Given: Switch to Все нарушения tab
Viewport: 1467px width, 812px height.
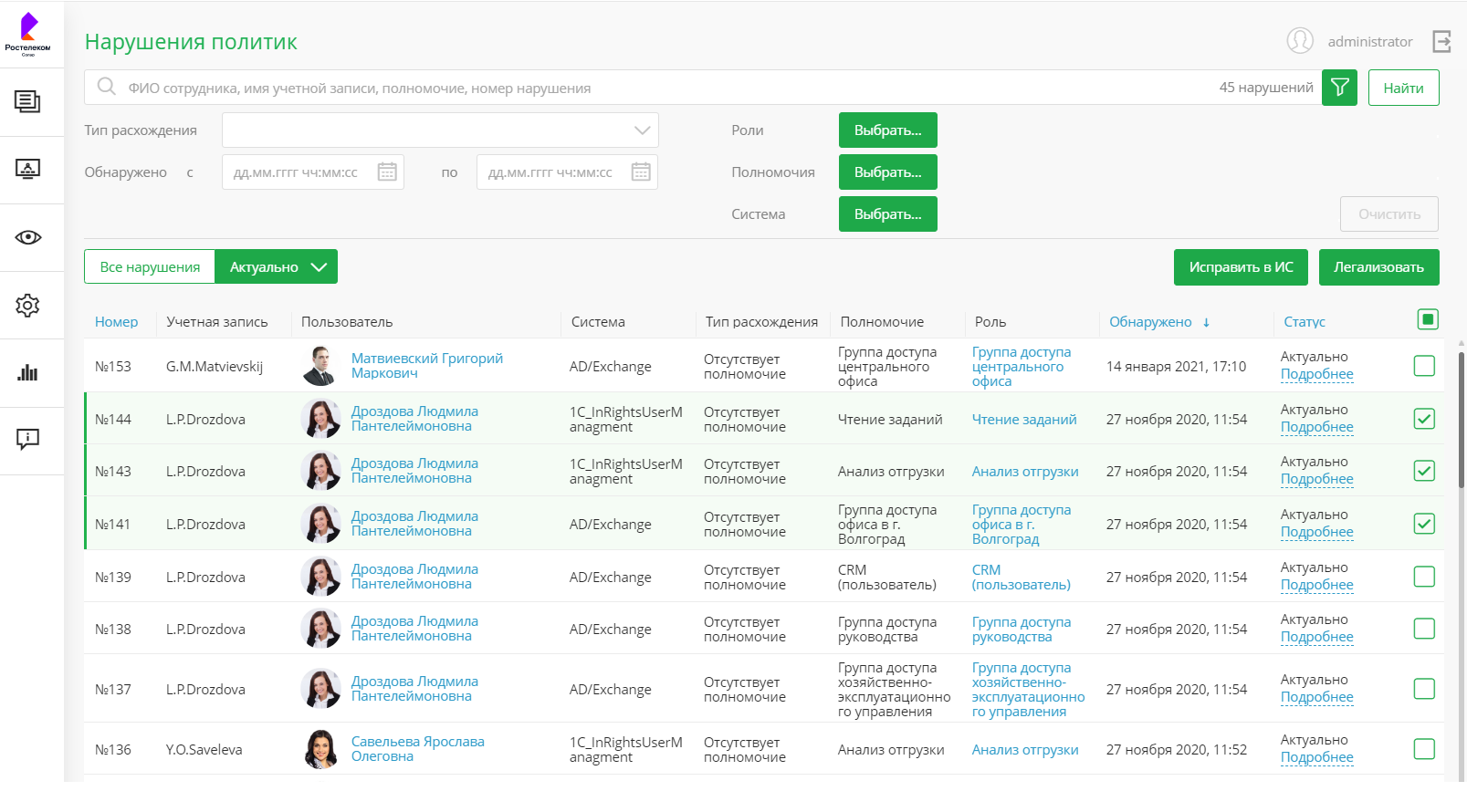Looking at the screenshot, I should point(150,267).
